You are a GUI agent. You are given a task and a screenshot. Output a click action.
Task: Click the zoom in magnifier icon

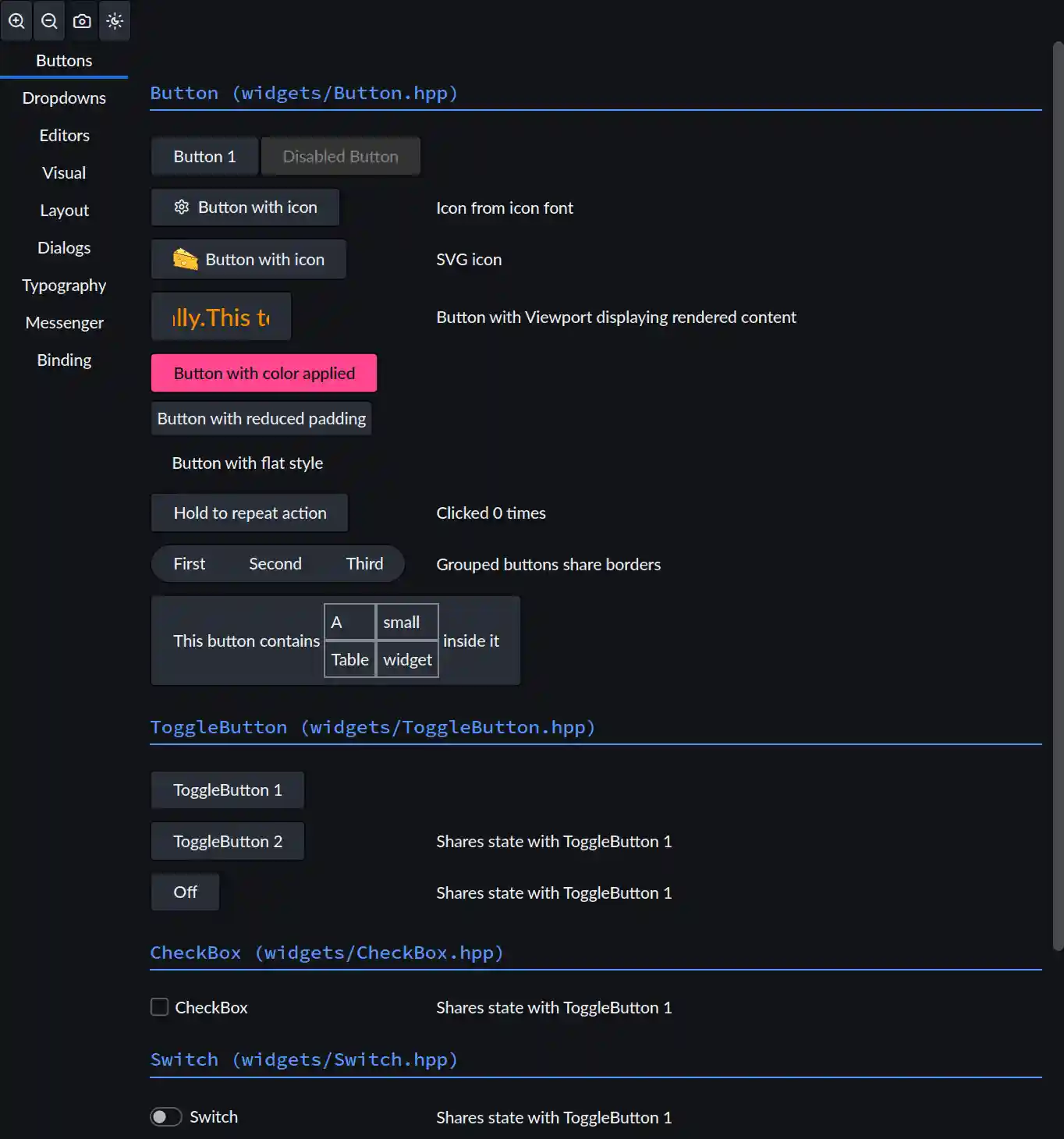(16, 21)
